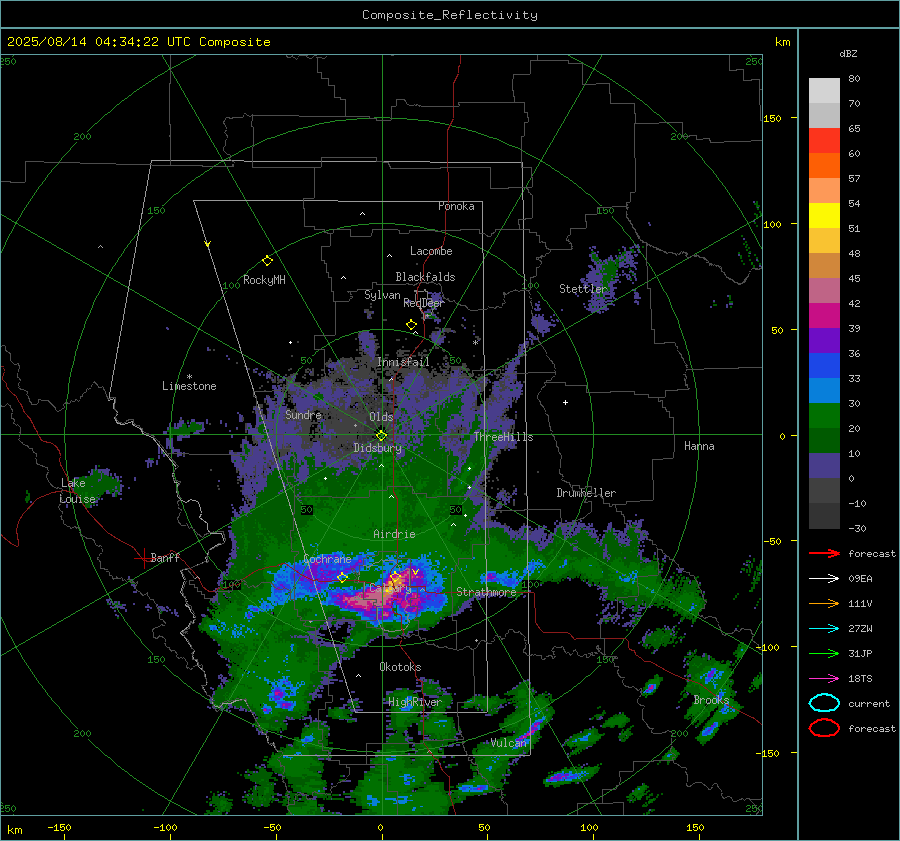The width and height of the screenshot is (900, 841).
Task: Click the Brooks city label
Action: [x=711, y=700]
